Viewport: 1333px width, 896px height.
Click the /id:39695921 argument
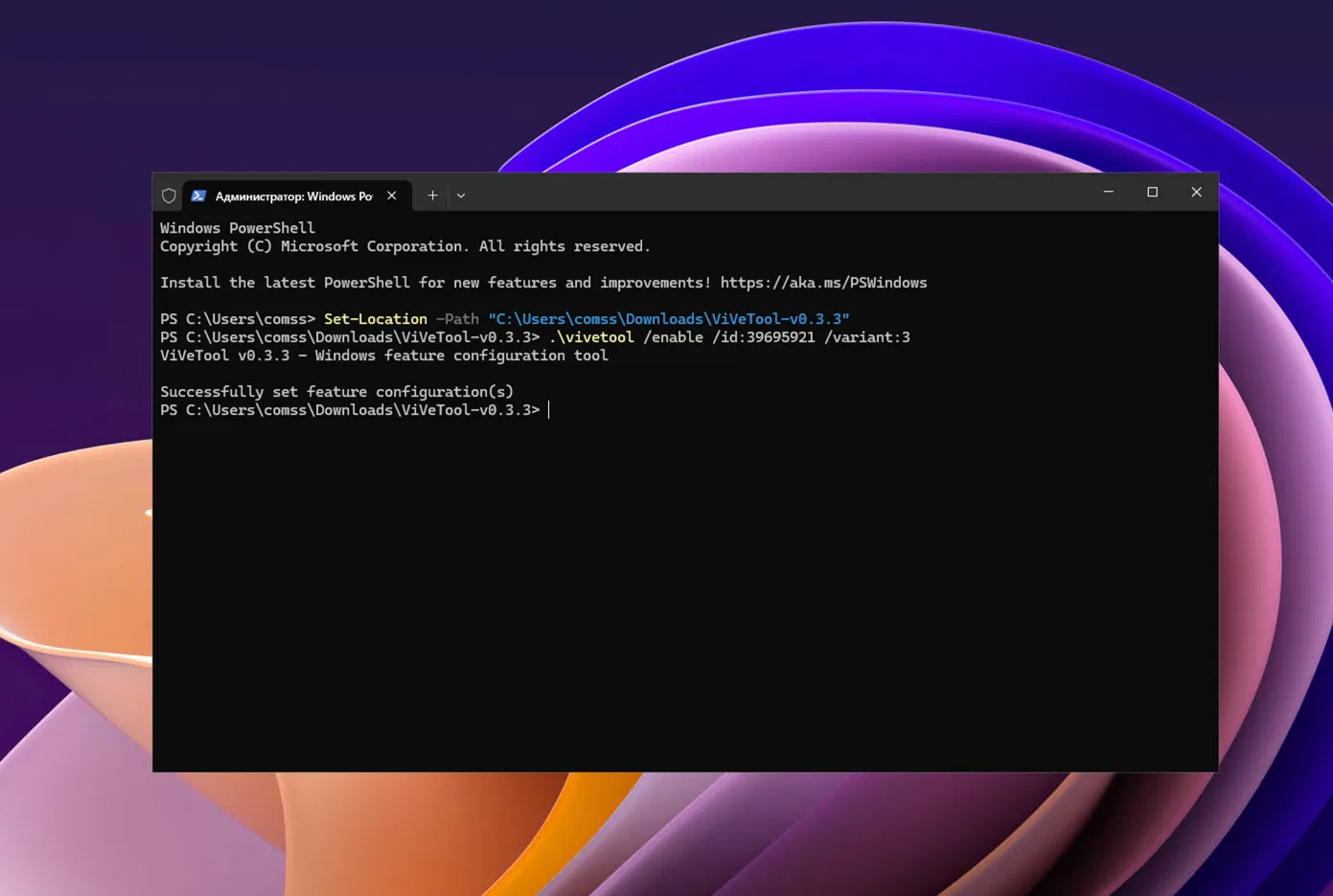point(764,337)
